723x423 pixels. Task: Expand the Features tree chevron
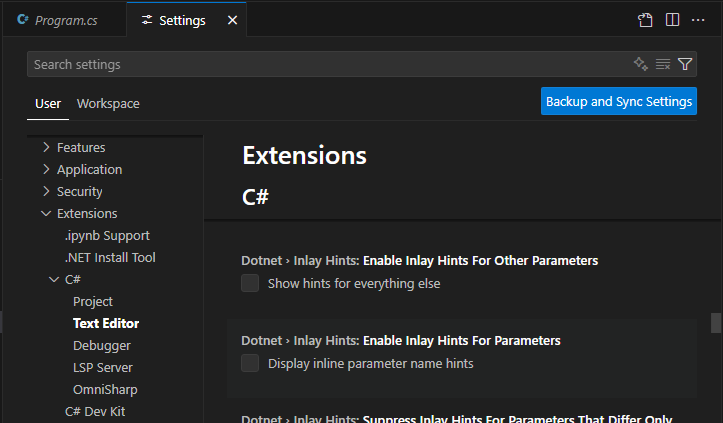click(x=46, y=147)
